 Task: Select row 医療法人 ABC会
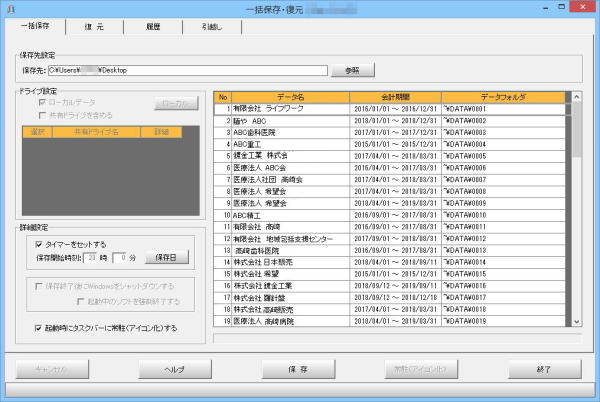coord(390,168)
